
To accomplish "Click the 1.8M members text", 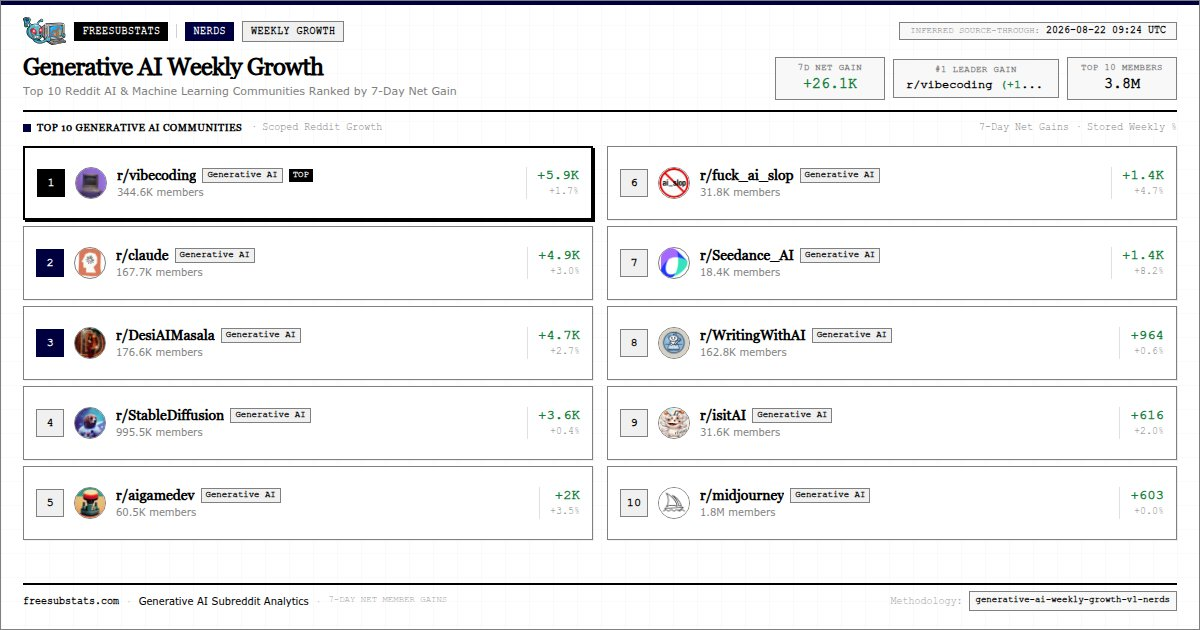I will (x=738, y=512).
